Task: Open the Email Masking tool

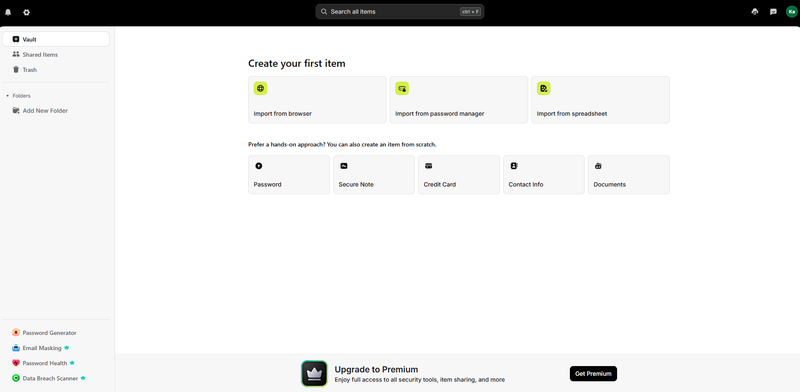Action: (x=56, y=348)
